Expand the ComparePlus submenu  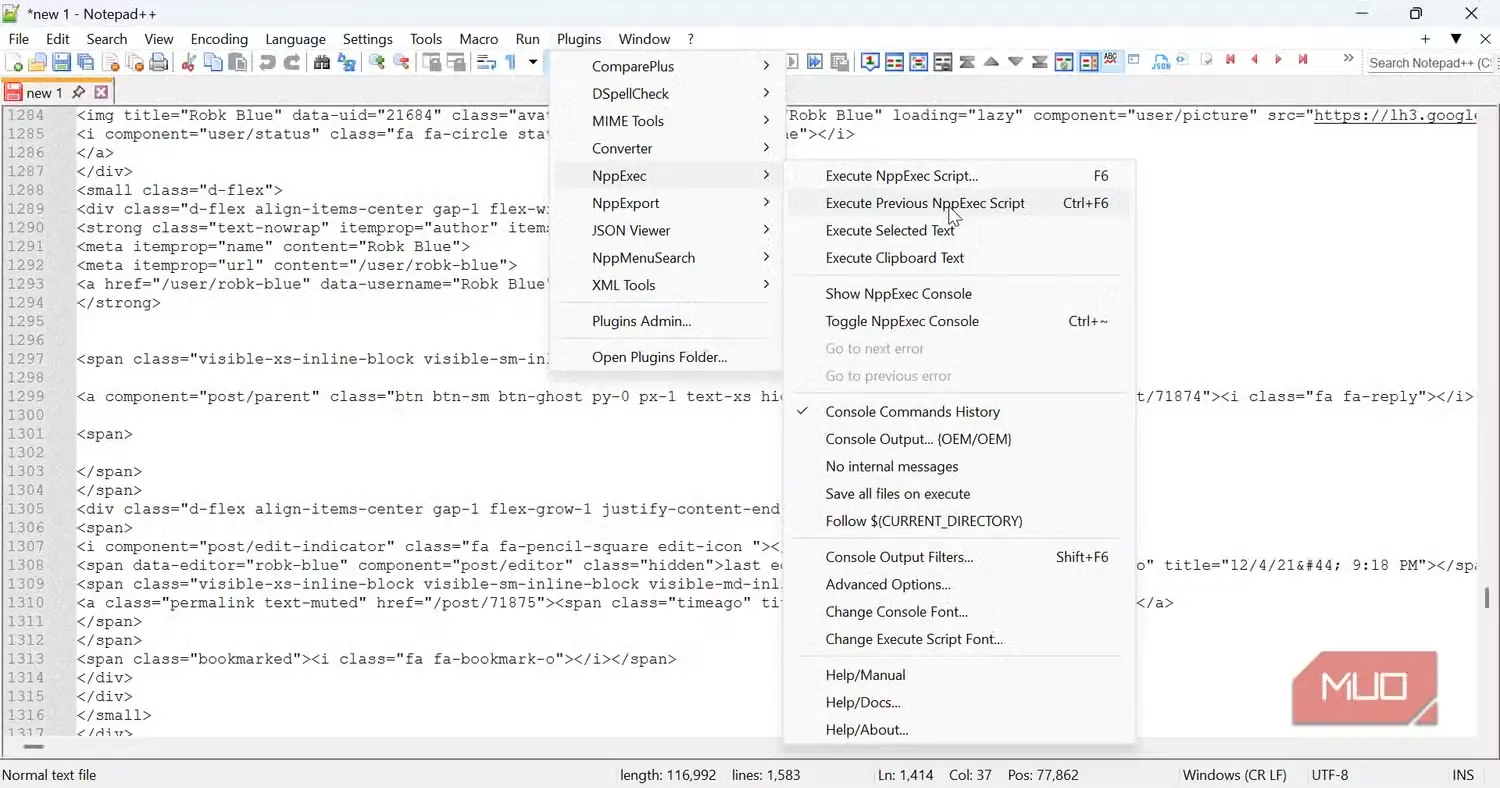pyautogui.click(x=668, y=66)
